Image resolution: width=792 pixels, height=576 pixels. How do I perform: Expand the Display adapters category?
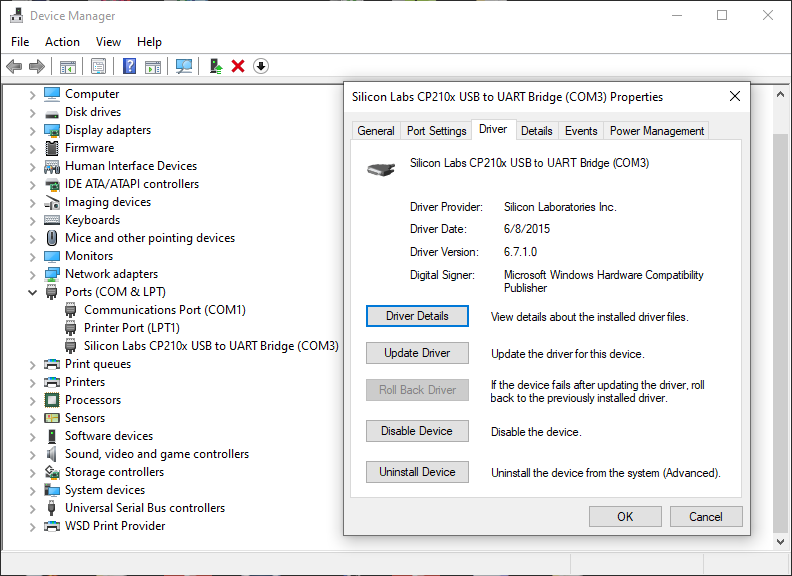pos(33,130)
